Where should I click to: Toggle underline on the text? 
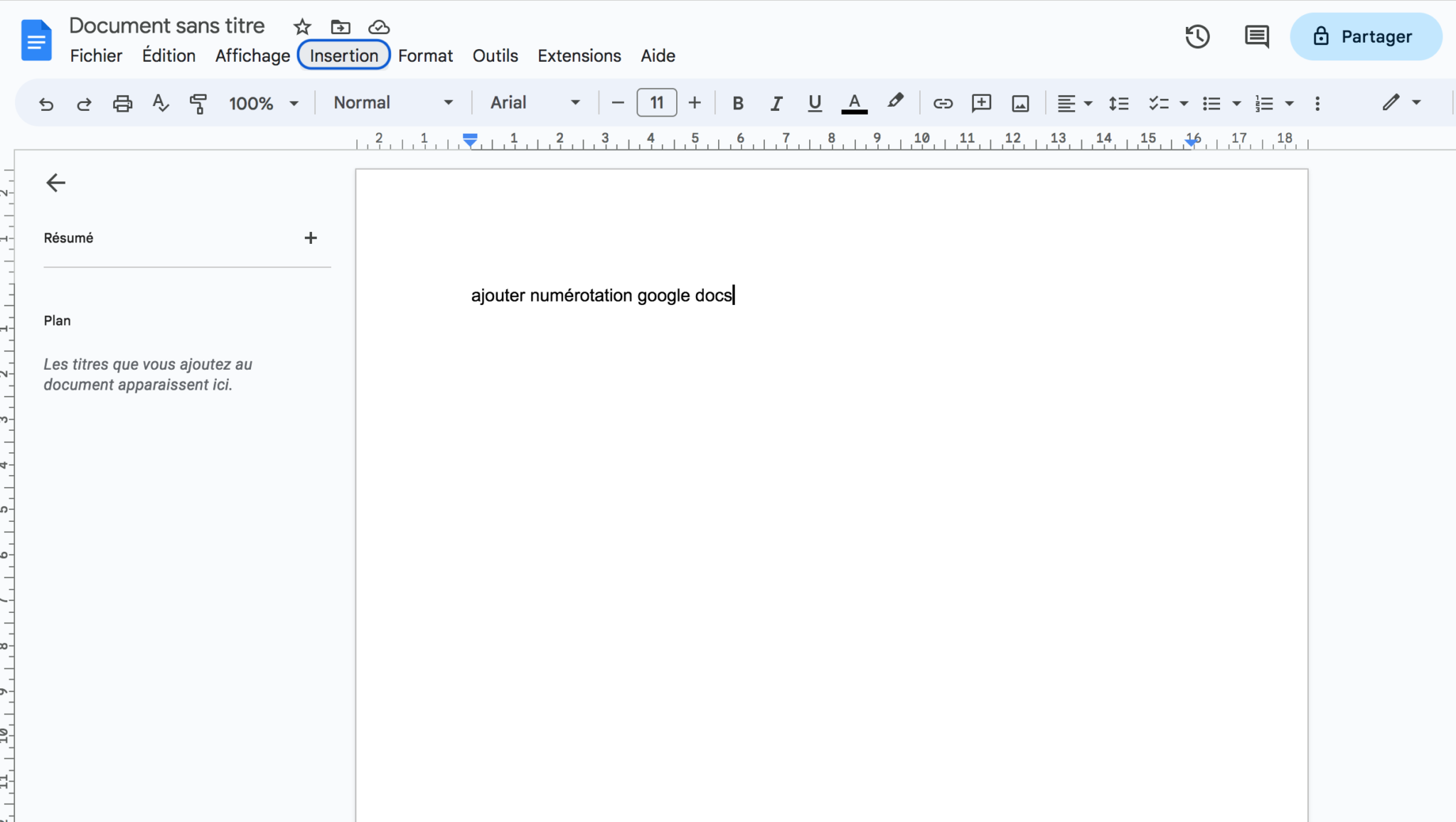pos(814,103)
